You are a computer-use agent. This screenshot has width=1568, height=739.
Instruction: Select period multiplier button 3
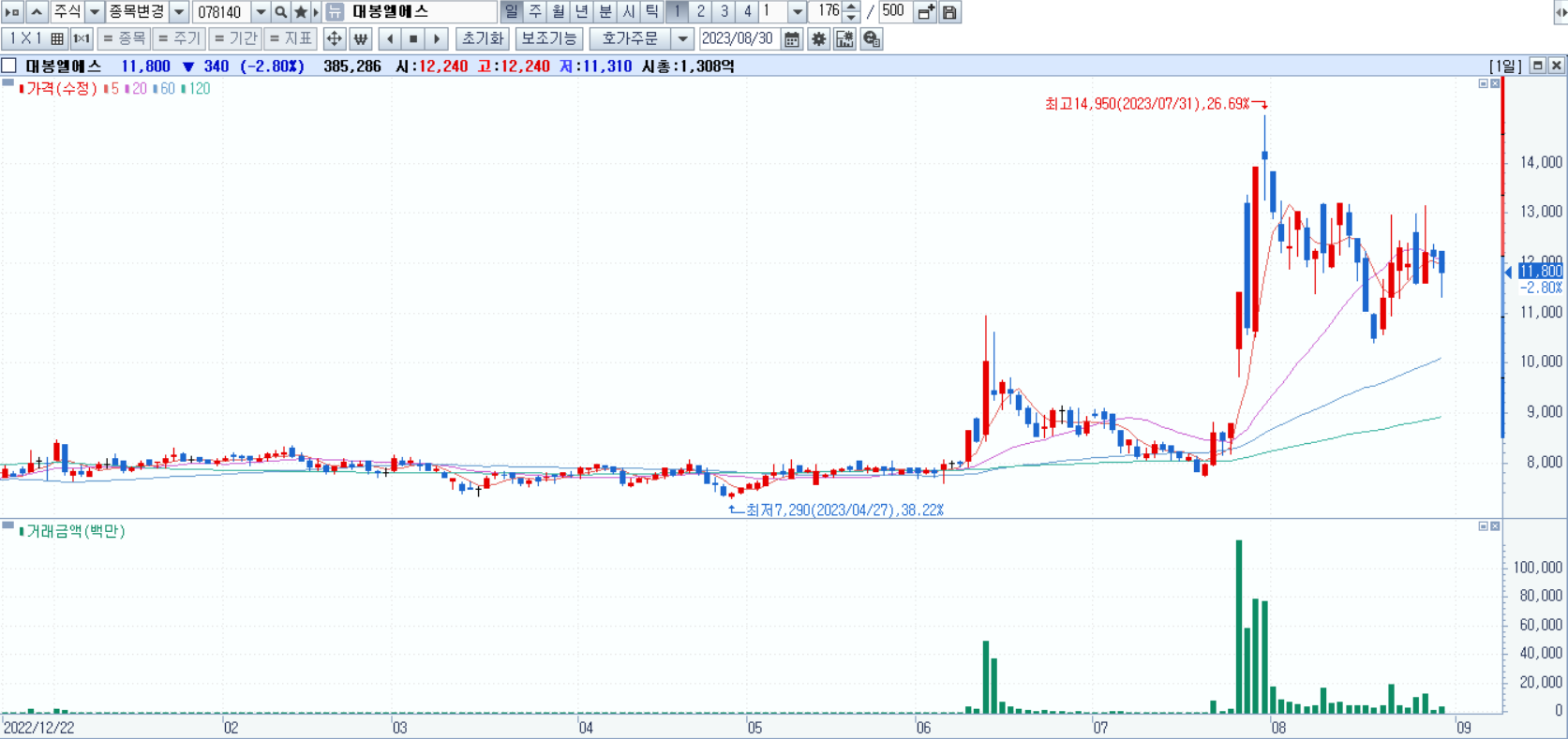724,12
